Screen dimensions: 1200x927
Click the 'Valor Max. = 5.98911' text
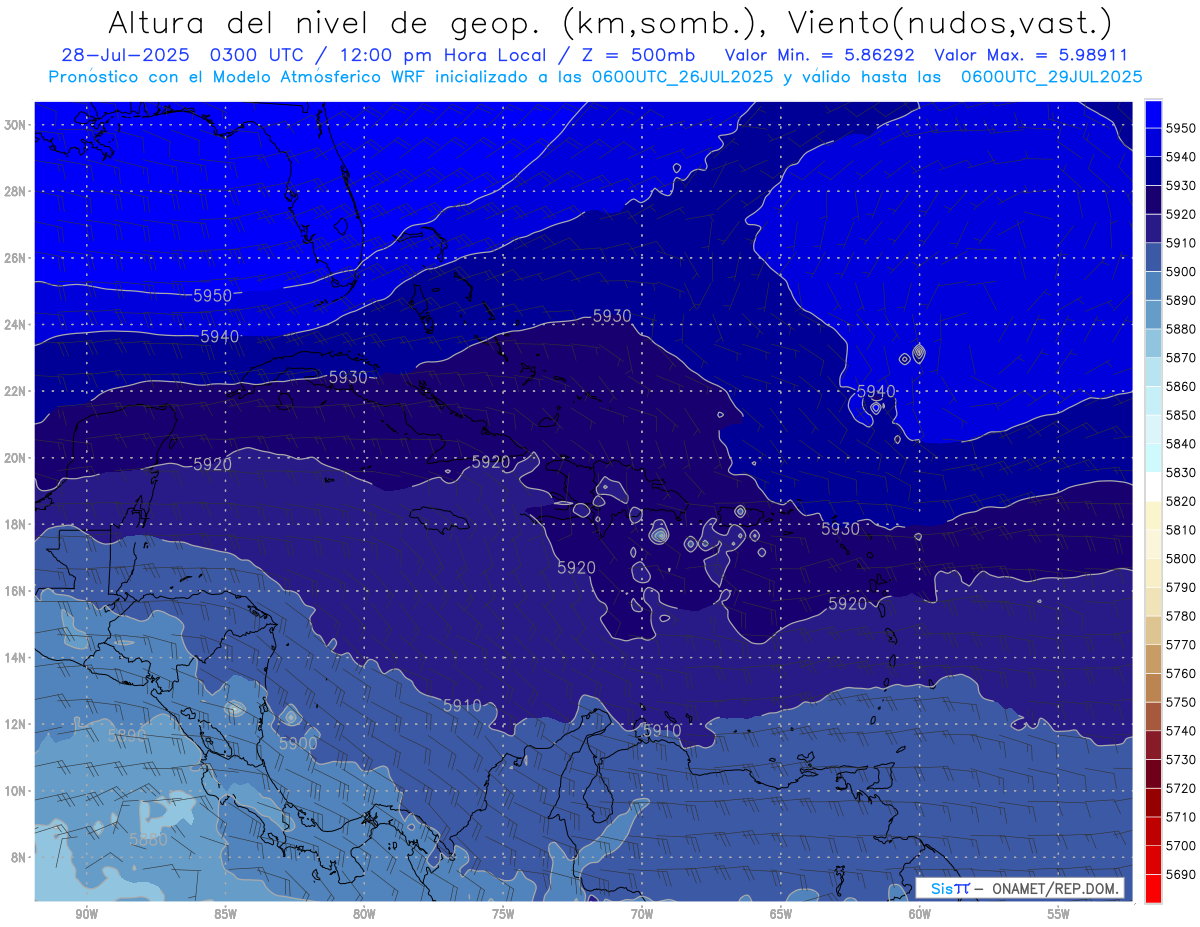coord(1029,55)
